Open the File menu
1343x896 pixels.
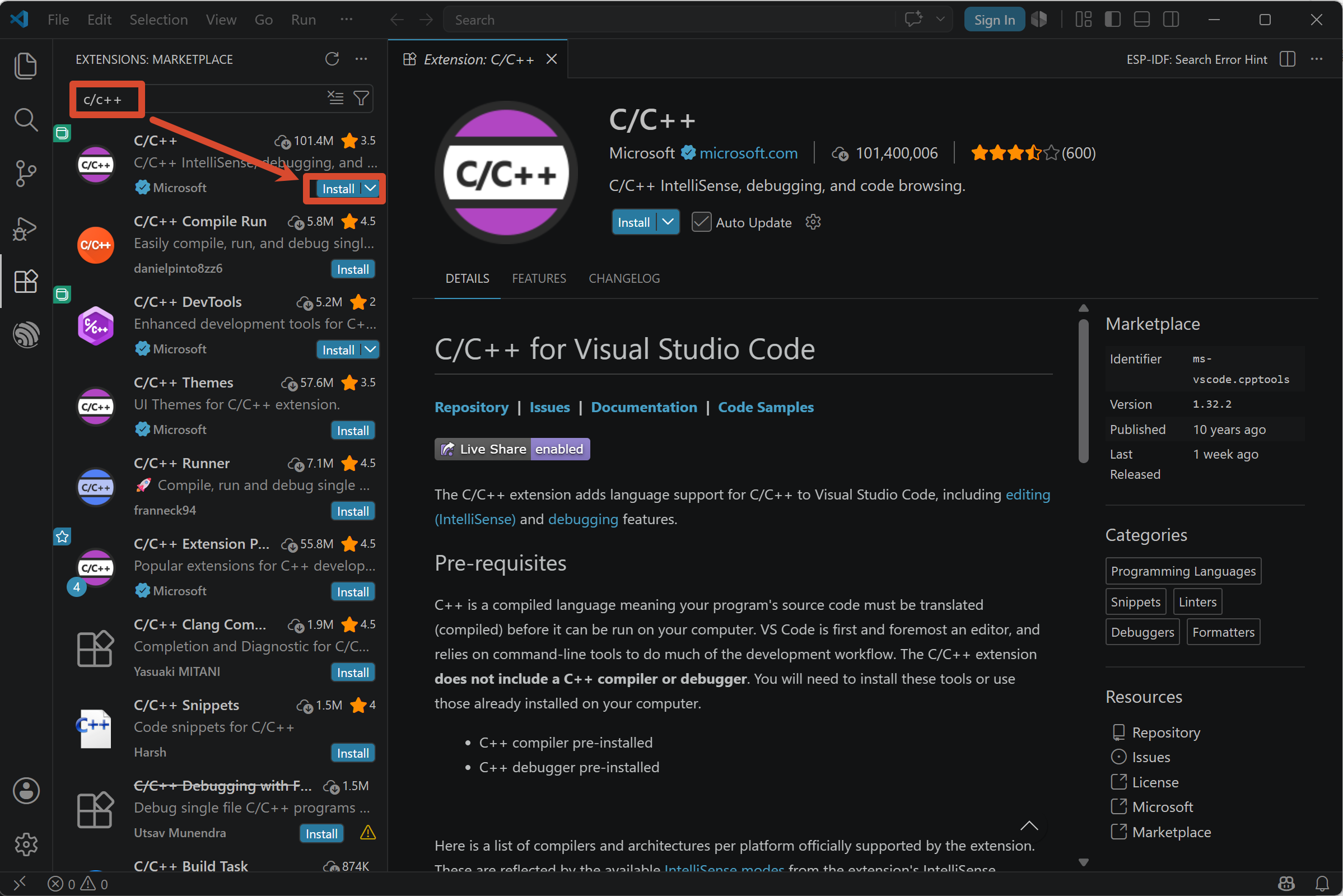58,20
